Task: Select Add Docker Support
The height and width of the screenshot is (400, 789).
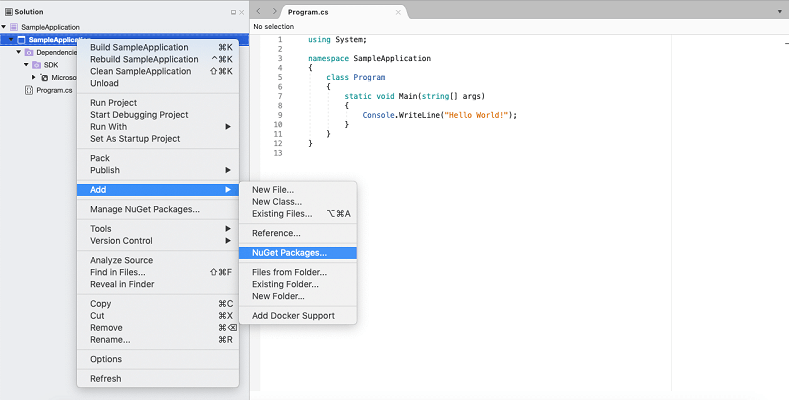Action: [298, 315]
